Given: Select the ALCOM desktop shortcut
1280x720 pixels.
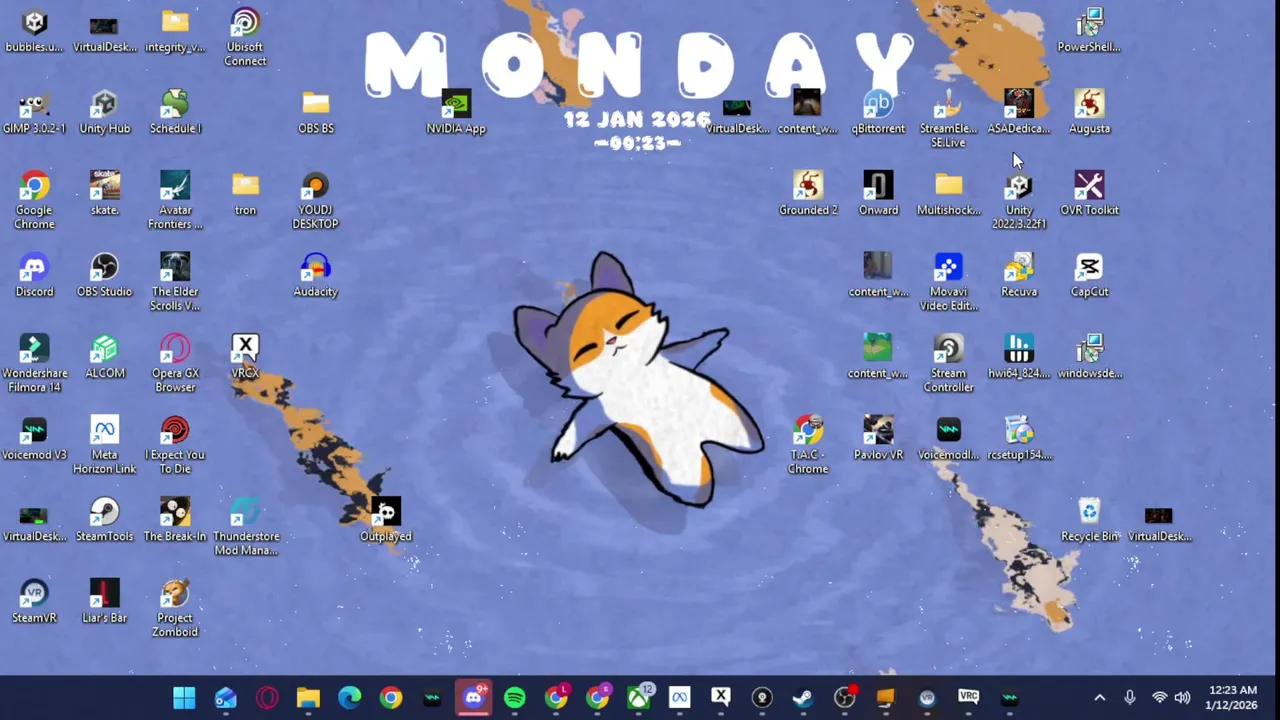Looking at the screenshot, I should [104, 356].
